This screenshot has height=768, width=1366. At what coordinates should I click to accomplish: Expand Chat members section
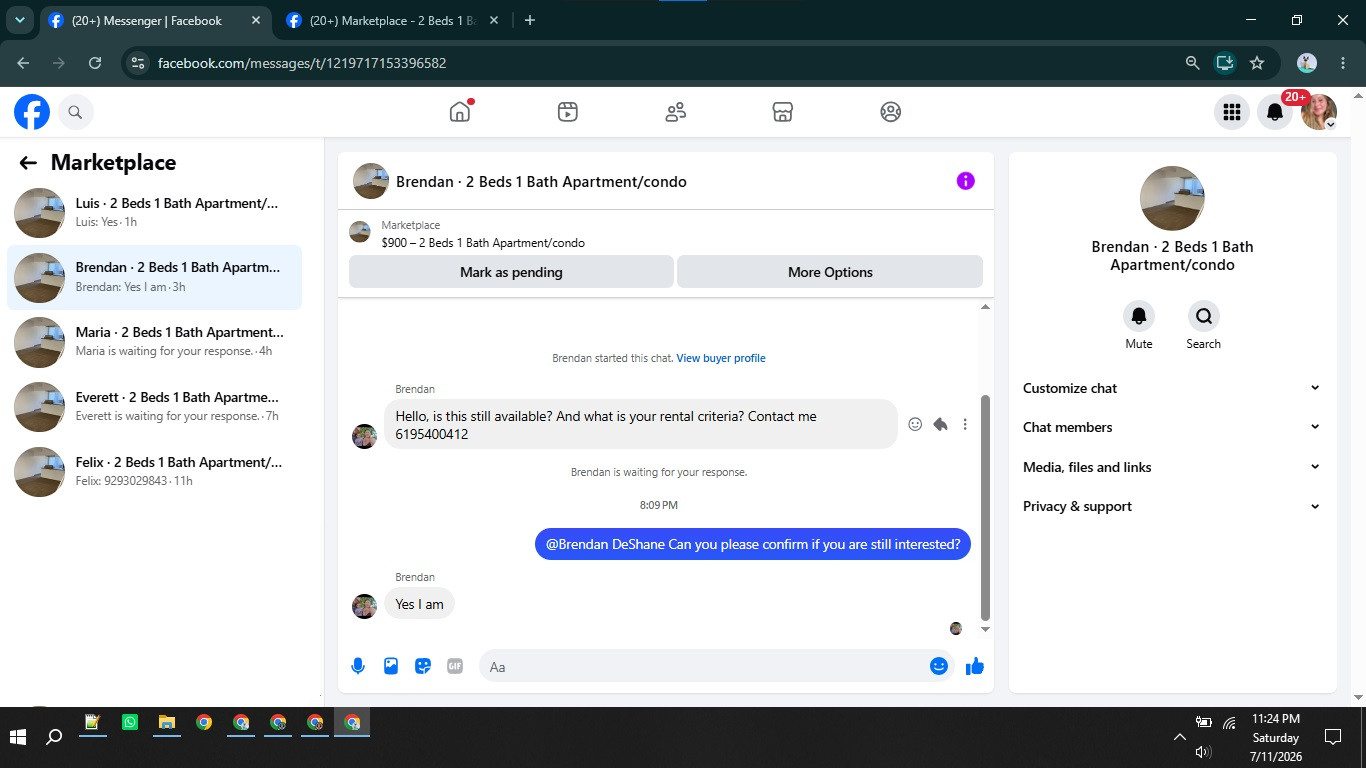(x=1172, y=427)
